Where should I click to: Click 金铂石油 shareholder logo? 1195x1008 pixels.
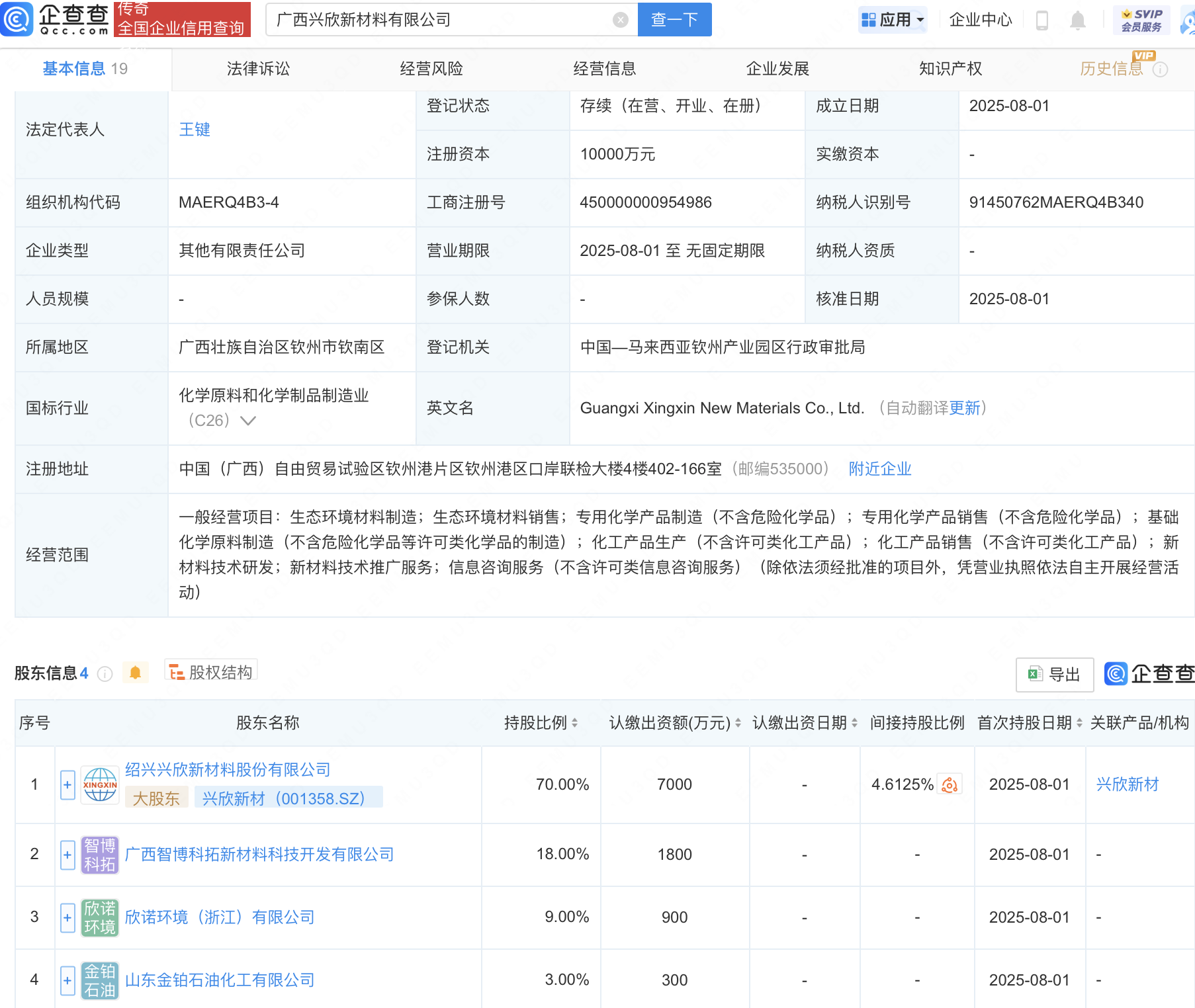pos(100,980)
